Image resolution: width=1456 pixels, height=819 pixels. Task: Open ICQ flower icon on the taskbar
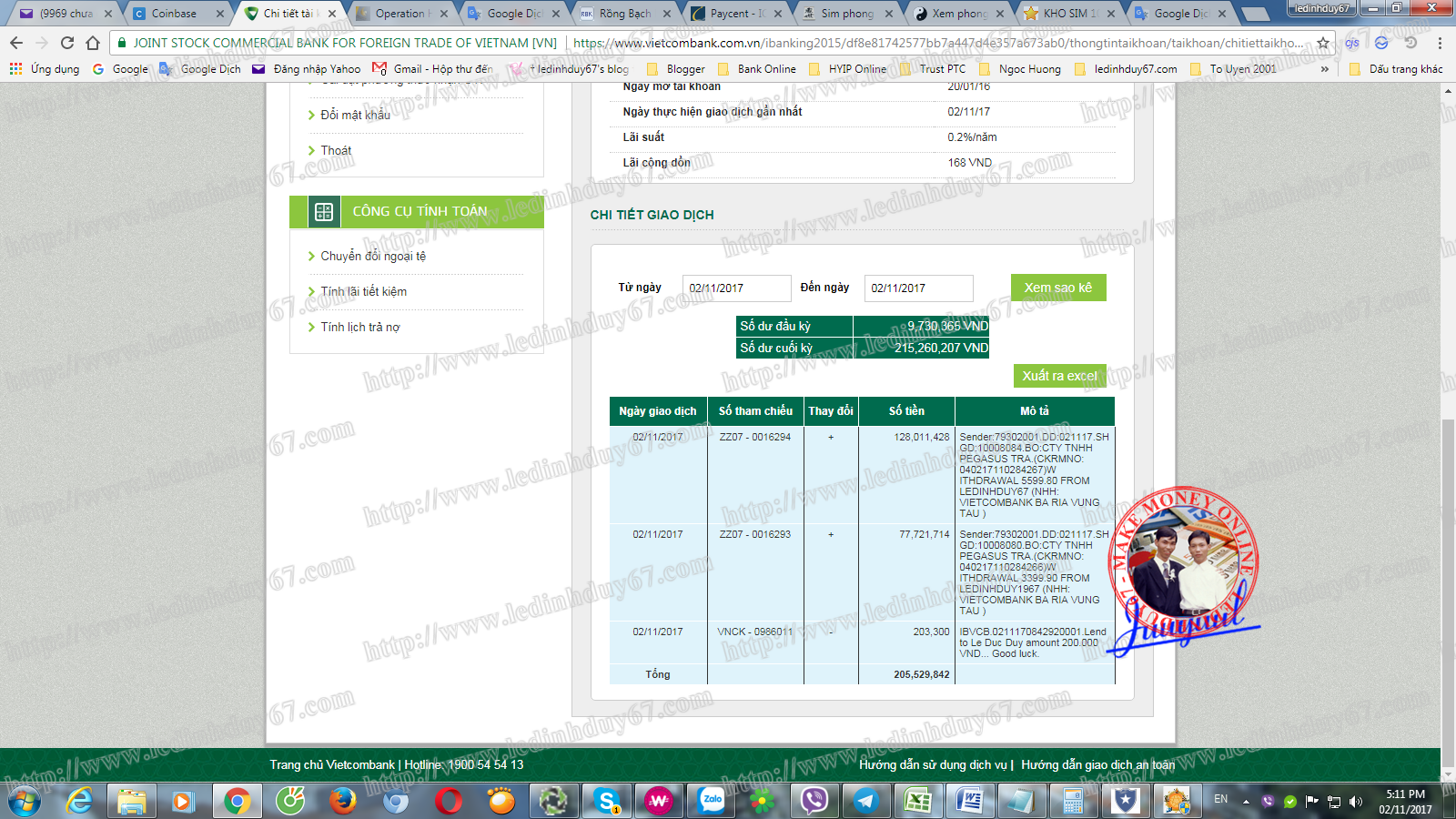(763, 802)
